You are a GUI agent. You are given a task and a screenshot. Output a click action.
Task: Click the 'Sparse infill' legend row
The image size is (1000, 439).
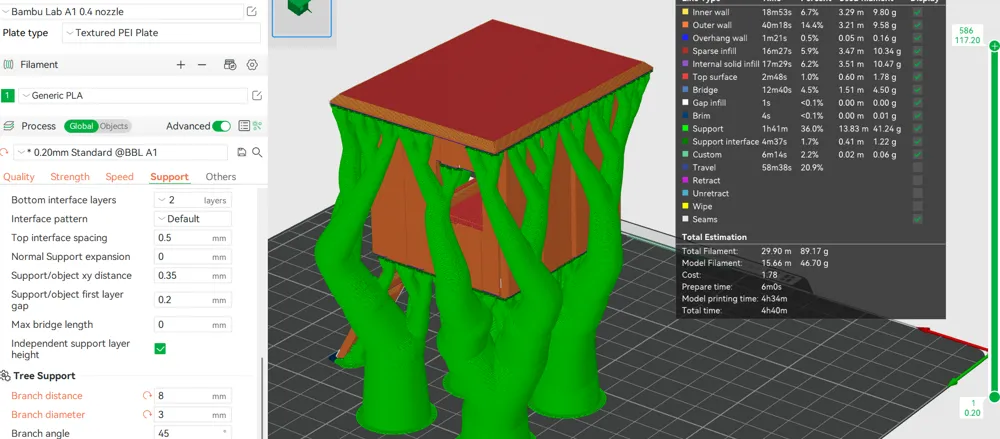802,51
